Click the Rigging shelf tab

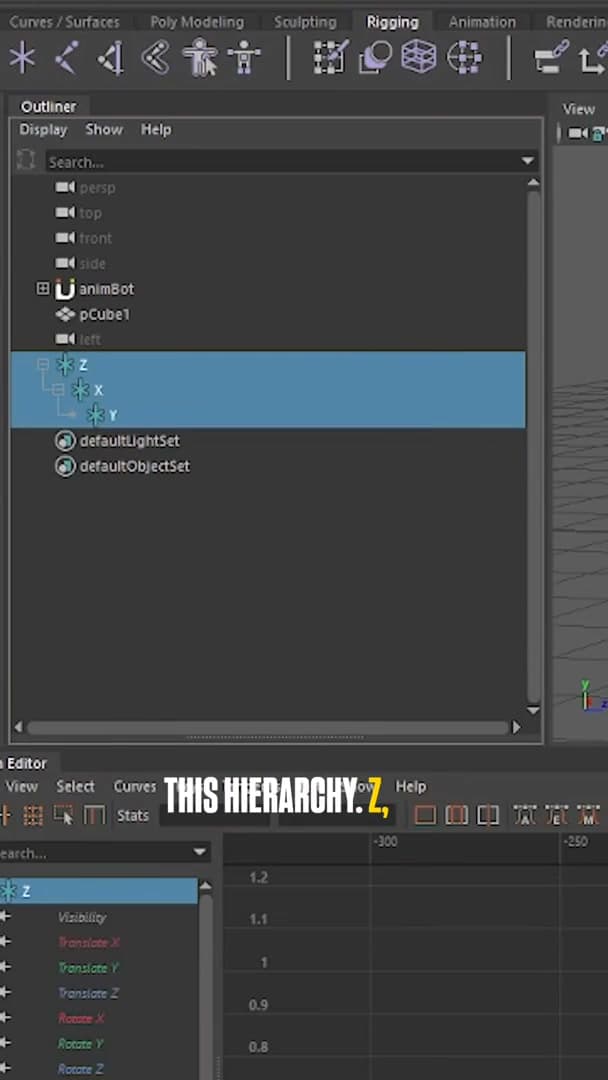coord(392,22)
